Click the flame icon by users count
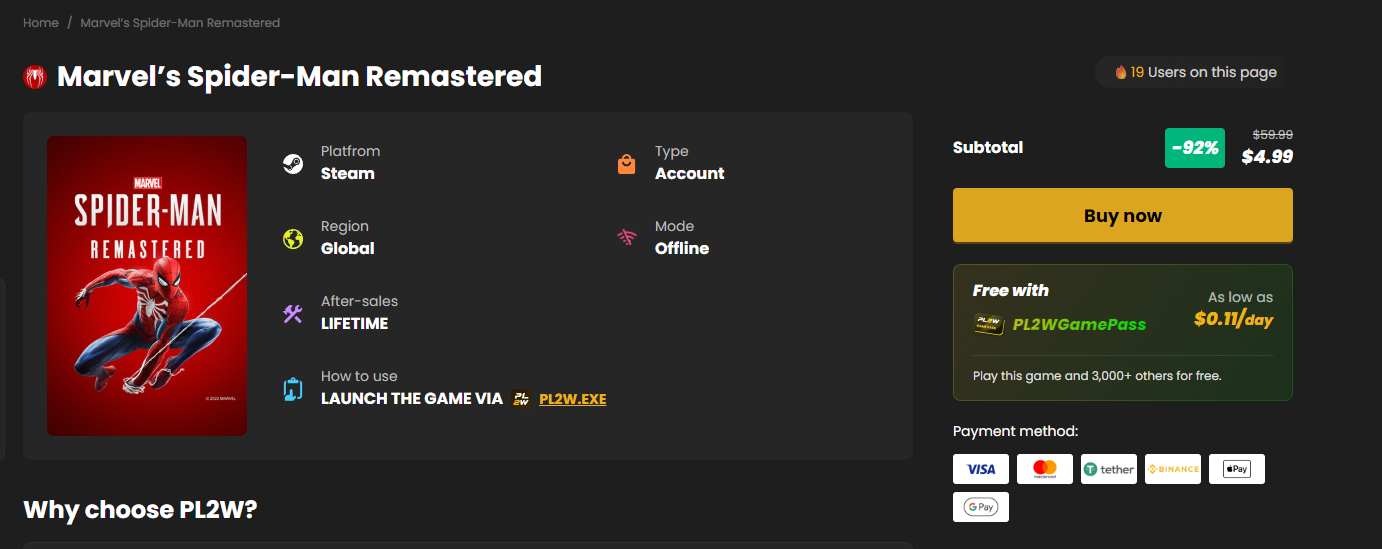Viewport: 1382px width, 549px height. pyautogui.click(x=1121, y=72)
